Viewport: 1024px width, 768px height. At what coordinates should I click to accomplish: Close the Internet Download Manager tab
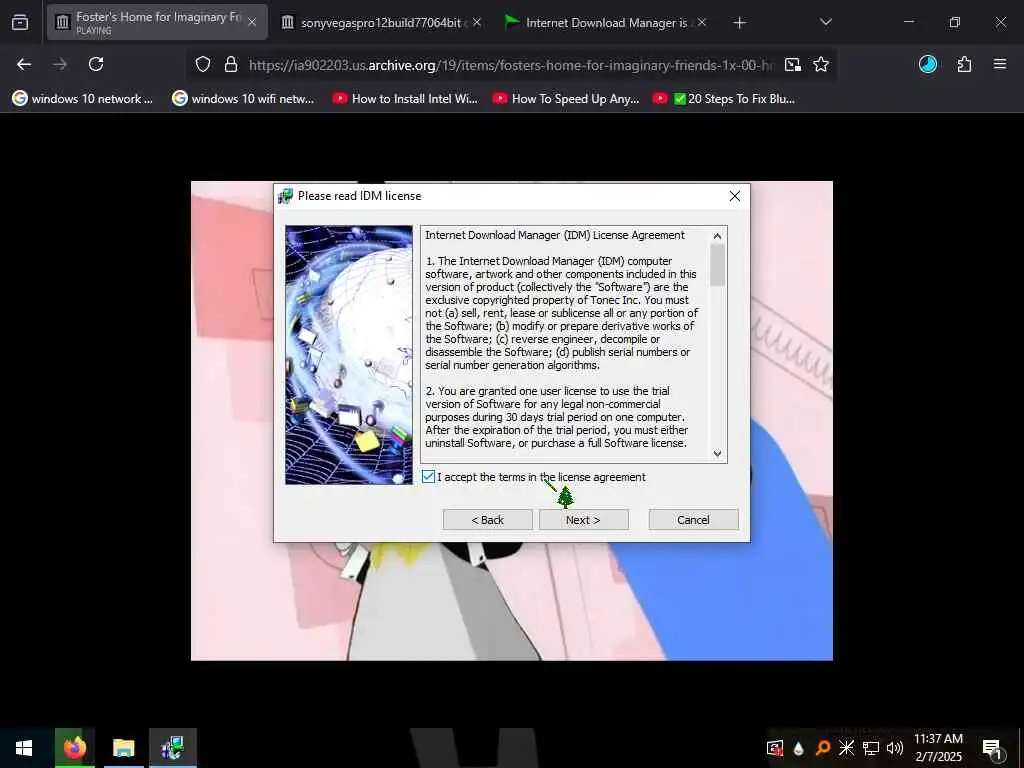[701, 22]
